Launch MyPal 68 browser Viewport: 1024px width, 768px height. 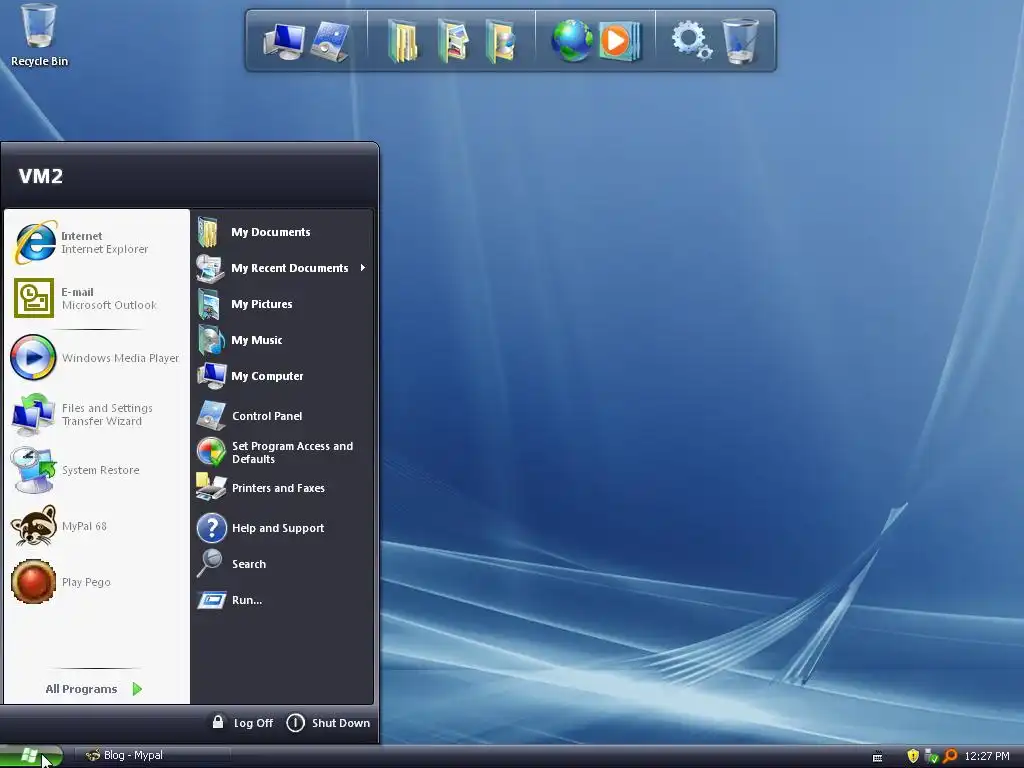97,526
